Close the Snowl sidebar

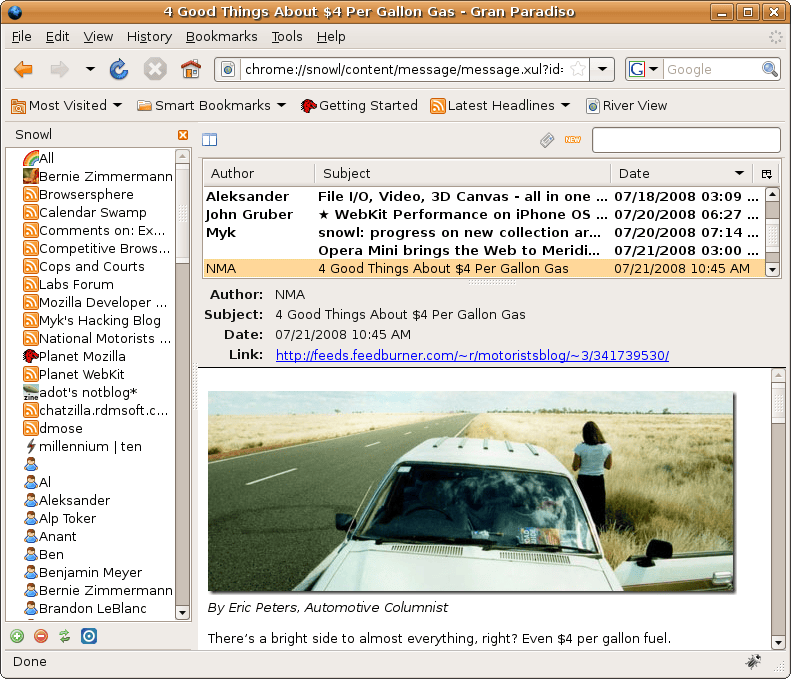tap(183, 135)
